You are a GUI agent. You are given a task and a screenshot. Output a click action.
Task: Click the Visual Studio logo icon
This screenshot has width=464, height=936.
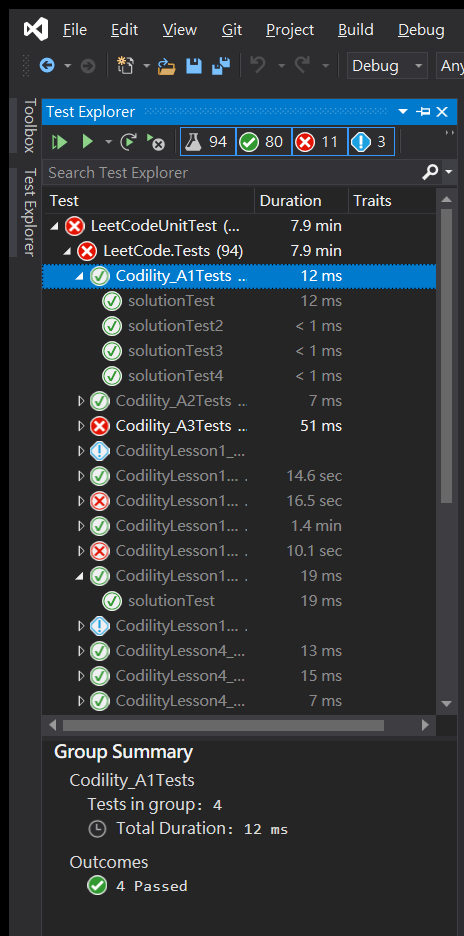click(x=36, y=29)
